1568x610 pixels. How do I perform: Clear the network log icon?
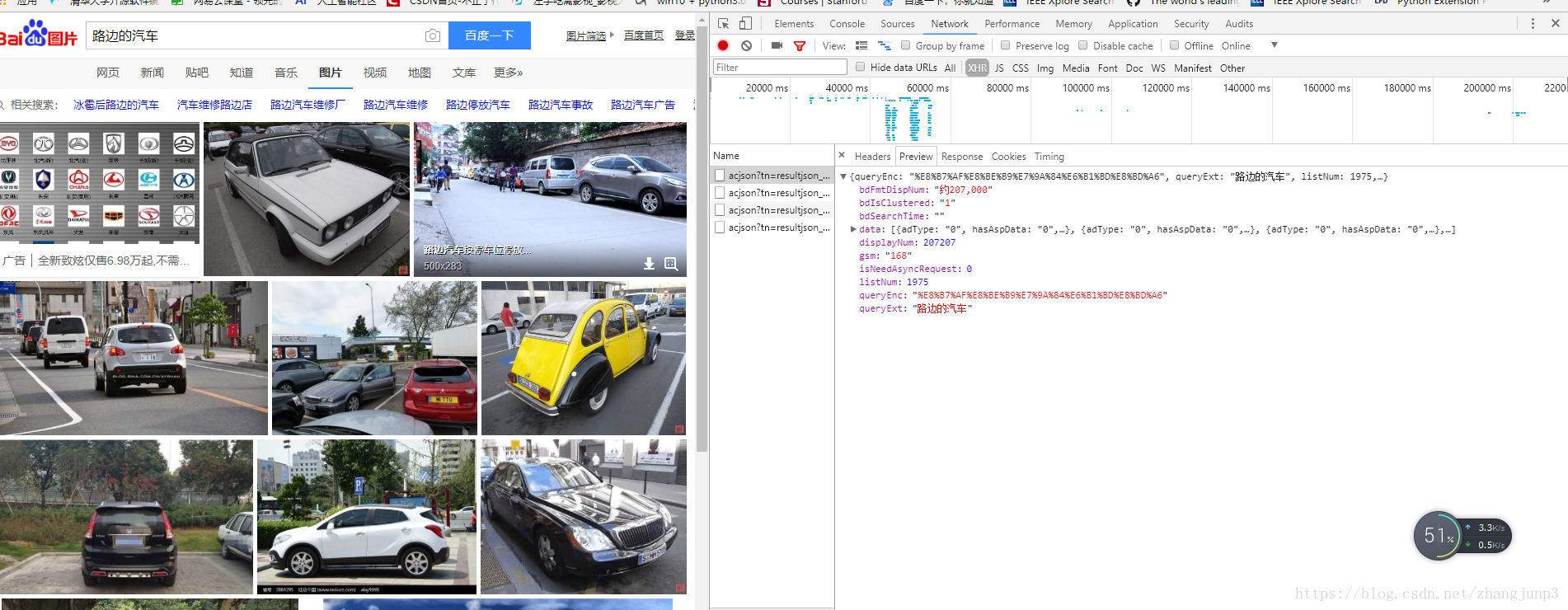[746, 45]
